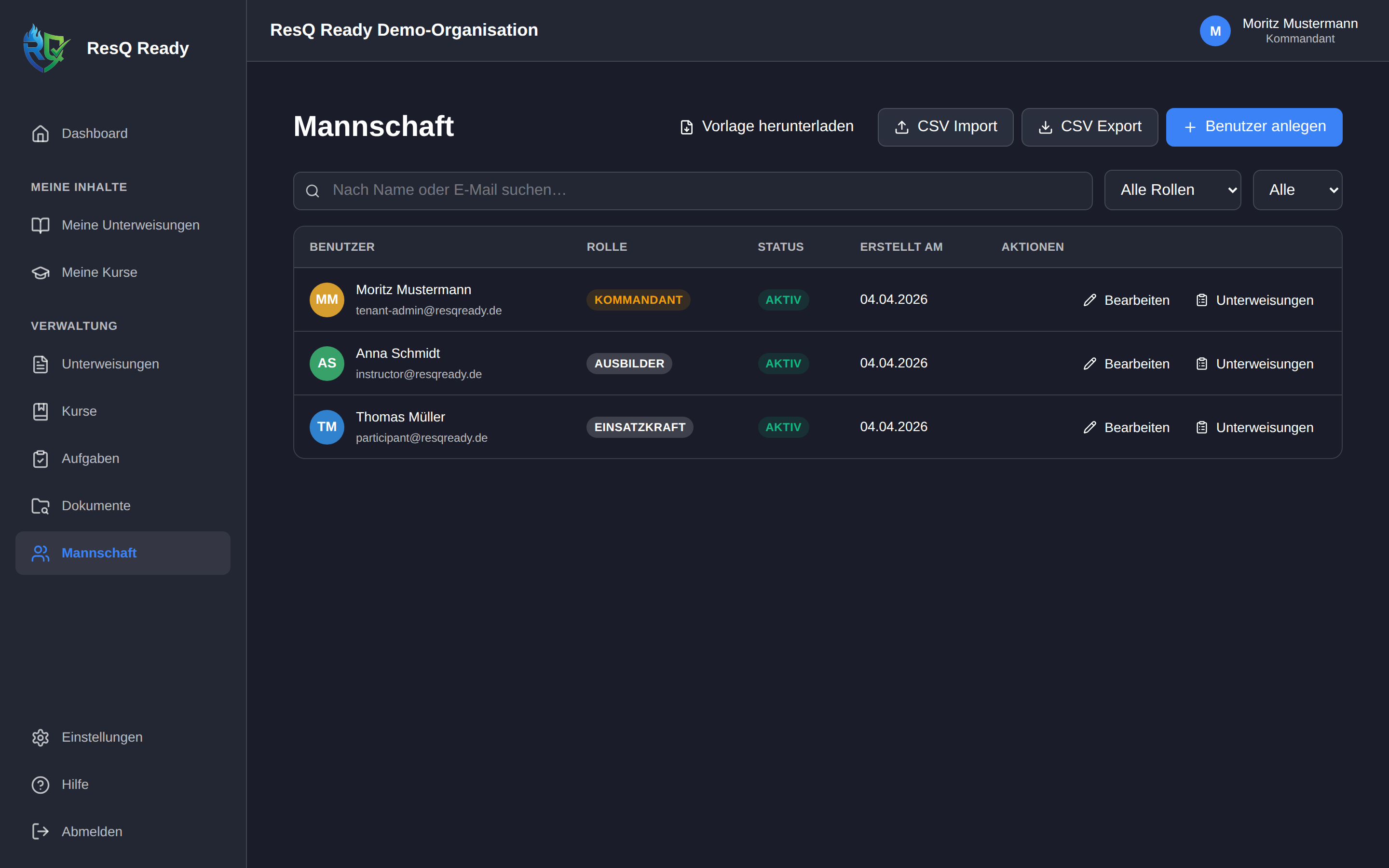
Task: Open the Kurse menu entry
Action: coord(79,411)
